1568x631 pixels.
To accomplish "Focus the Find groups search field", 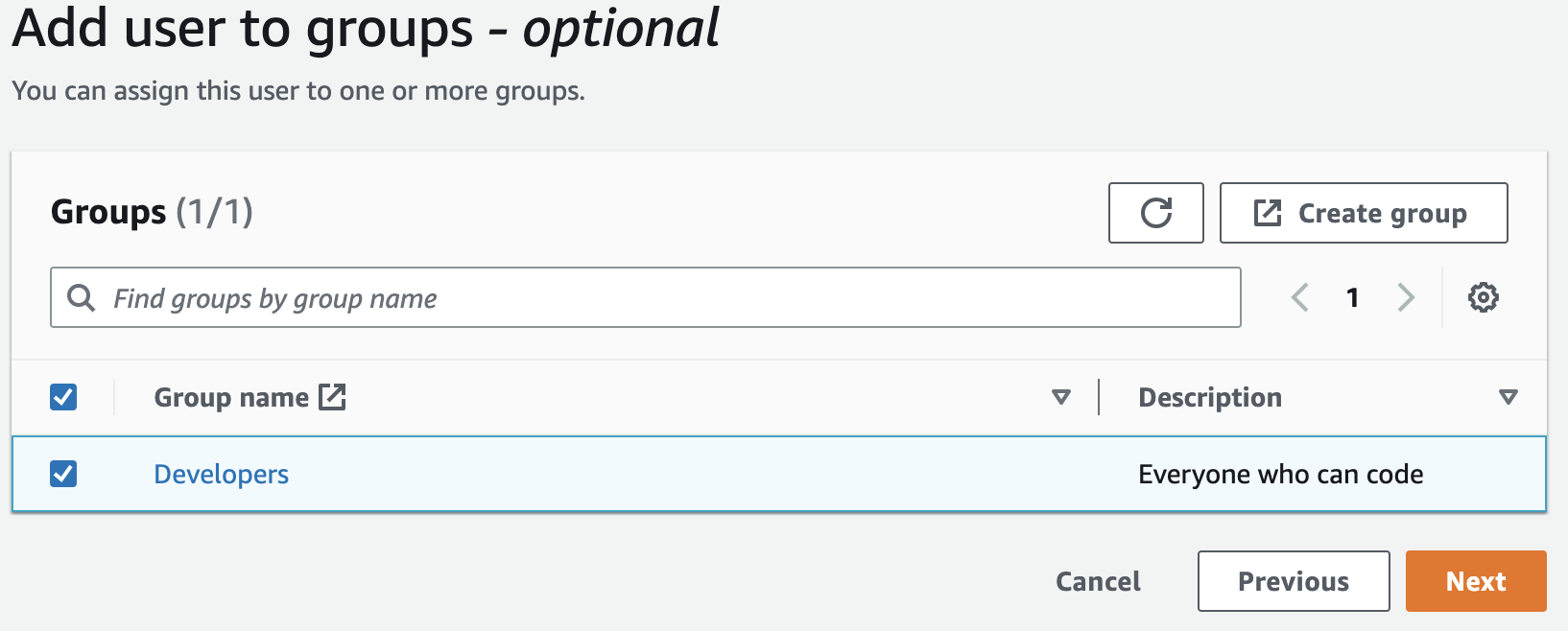I will 662,298.
